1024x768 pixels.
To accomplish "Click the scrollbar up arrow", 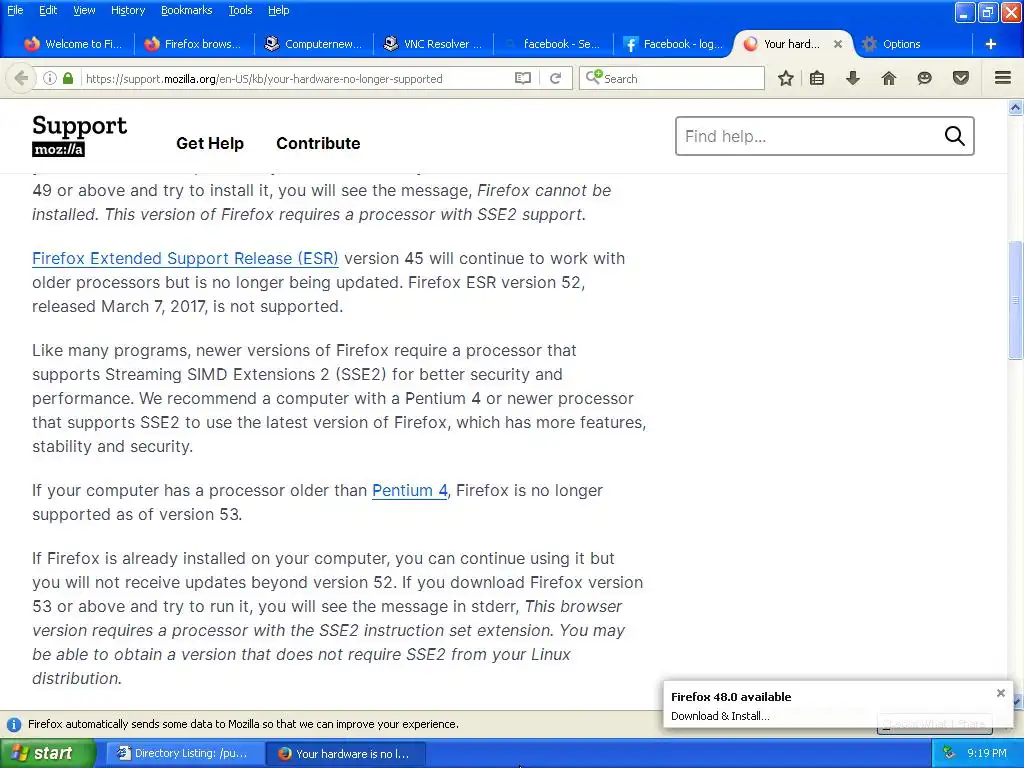I will click(1015, 107).
